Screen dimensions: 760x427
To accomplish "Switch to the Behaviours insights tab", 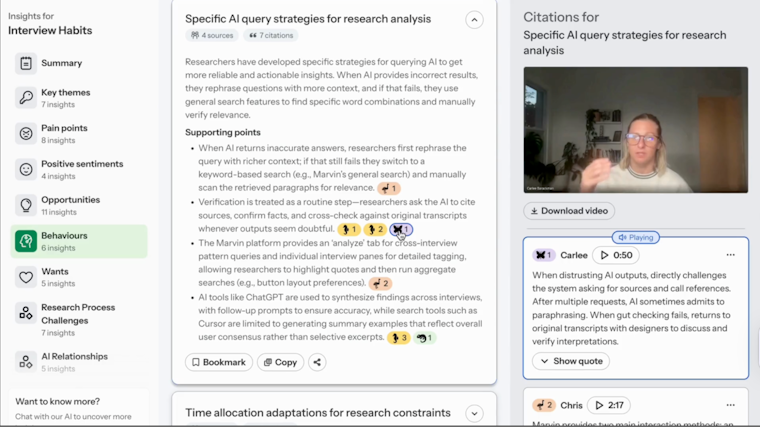I will (x=79, y=241).
